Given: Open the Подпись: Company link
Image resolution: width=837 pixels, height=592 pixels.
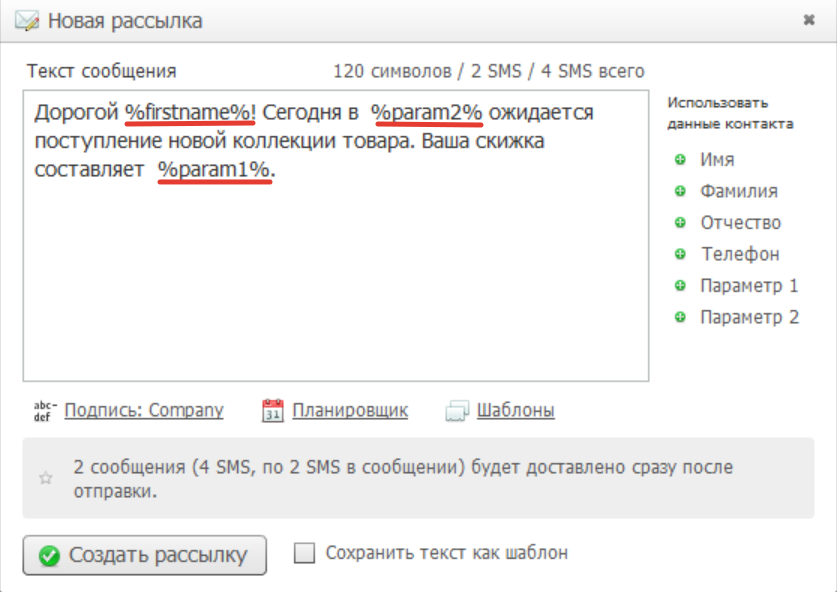Looking at the screenshot, I should point(144,410).
